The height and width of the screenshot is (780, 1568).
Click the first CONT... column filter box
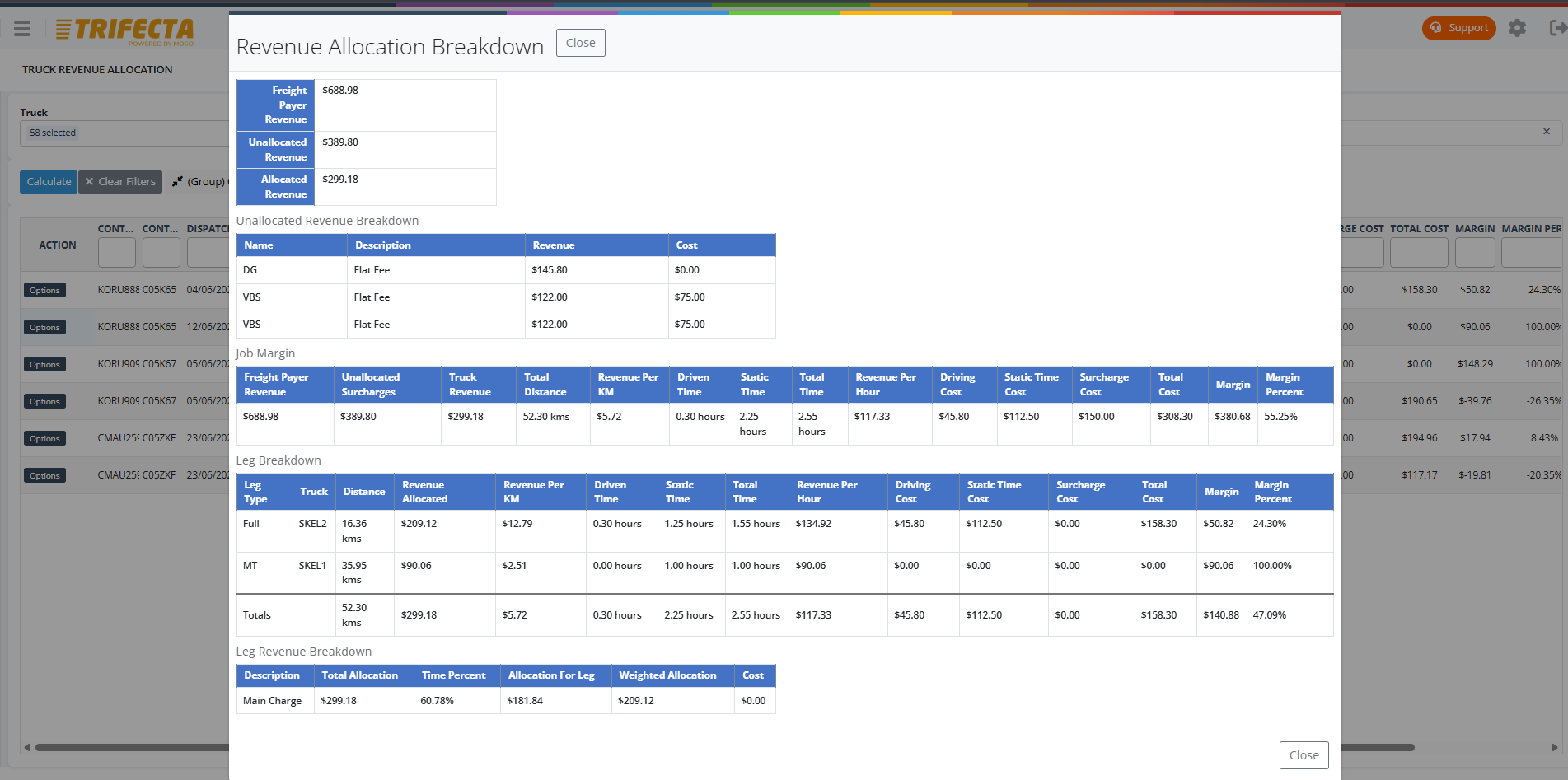tap(117, 253)
